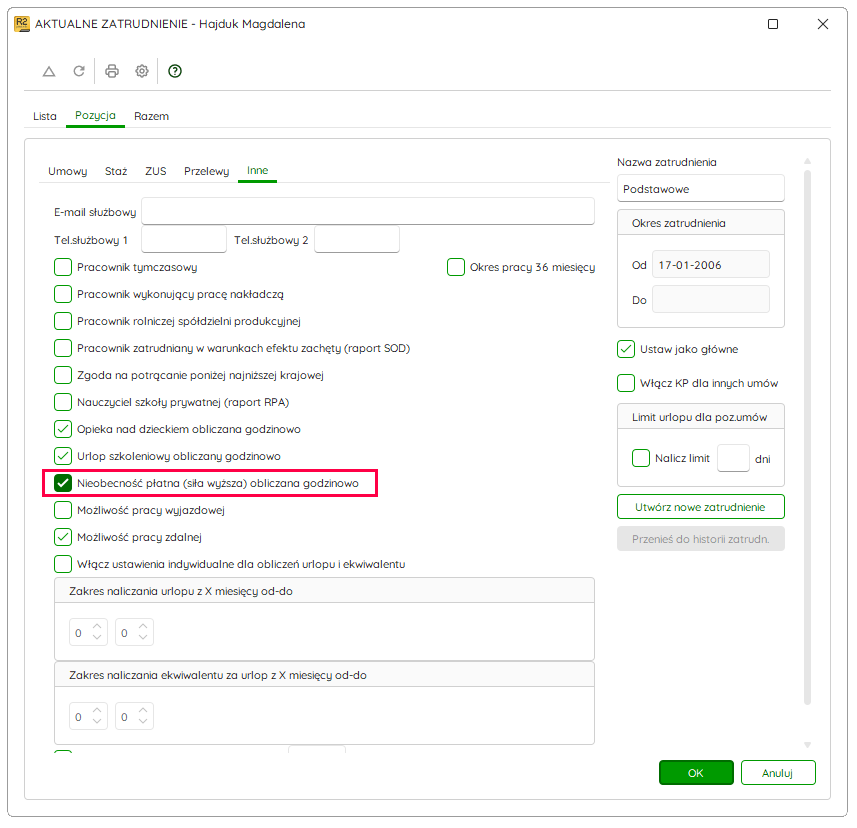The height and width of the screenshot is (828, 857).
Task: Click Utwórz nowe zatrudnienie button
Action: pos(701,507)
